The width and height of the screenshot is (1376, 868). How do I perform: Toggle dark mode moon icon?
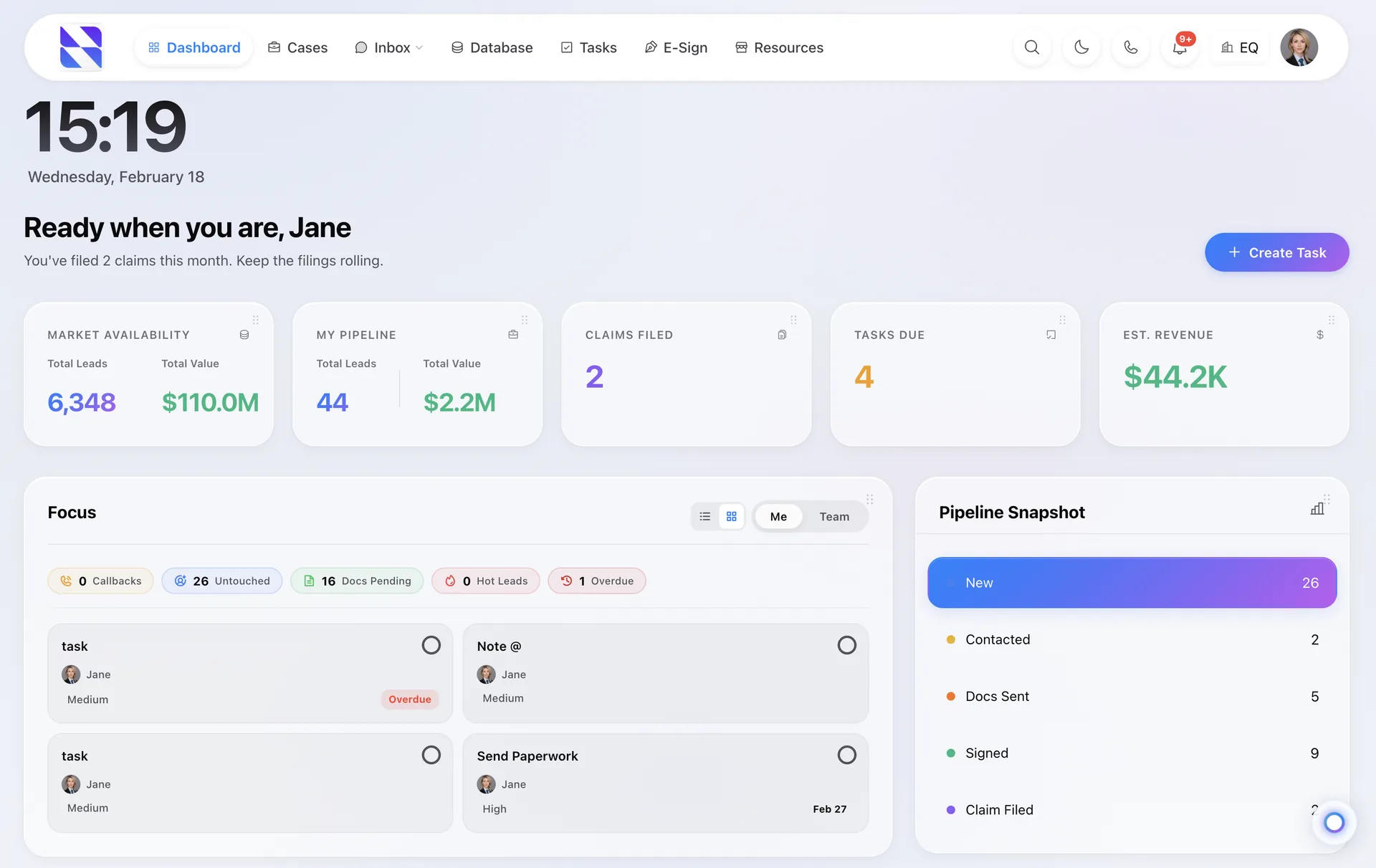[1081, 47]
